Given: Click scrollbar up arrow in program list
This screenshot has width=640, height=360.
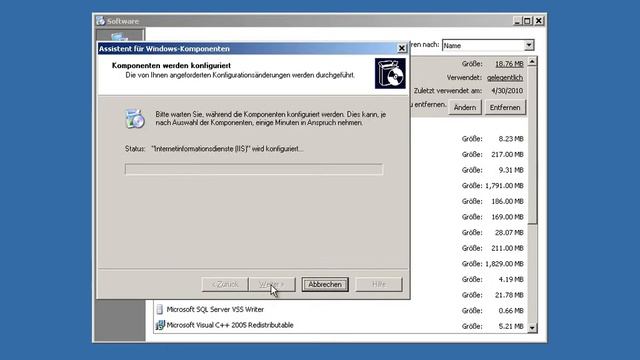Looking at the screenshot, I should coord(532,62).
